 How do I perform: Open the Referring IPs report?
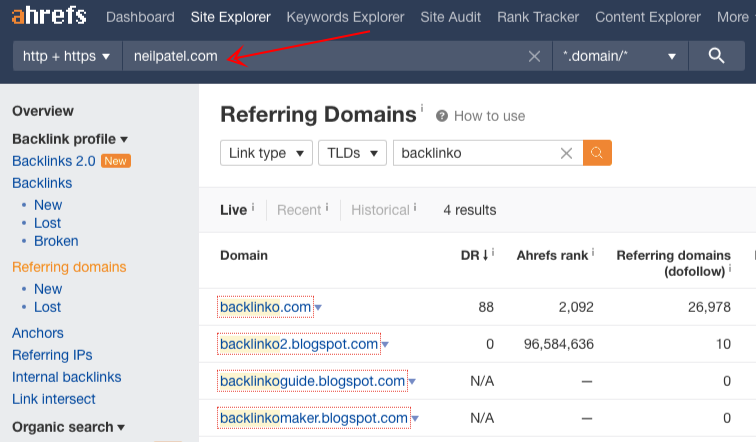52,355
